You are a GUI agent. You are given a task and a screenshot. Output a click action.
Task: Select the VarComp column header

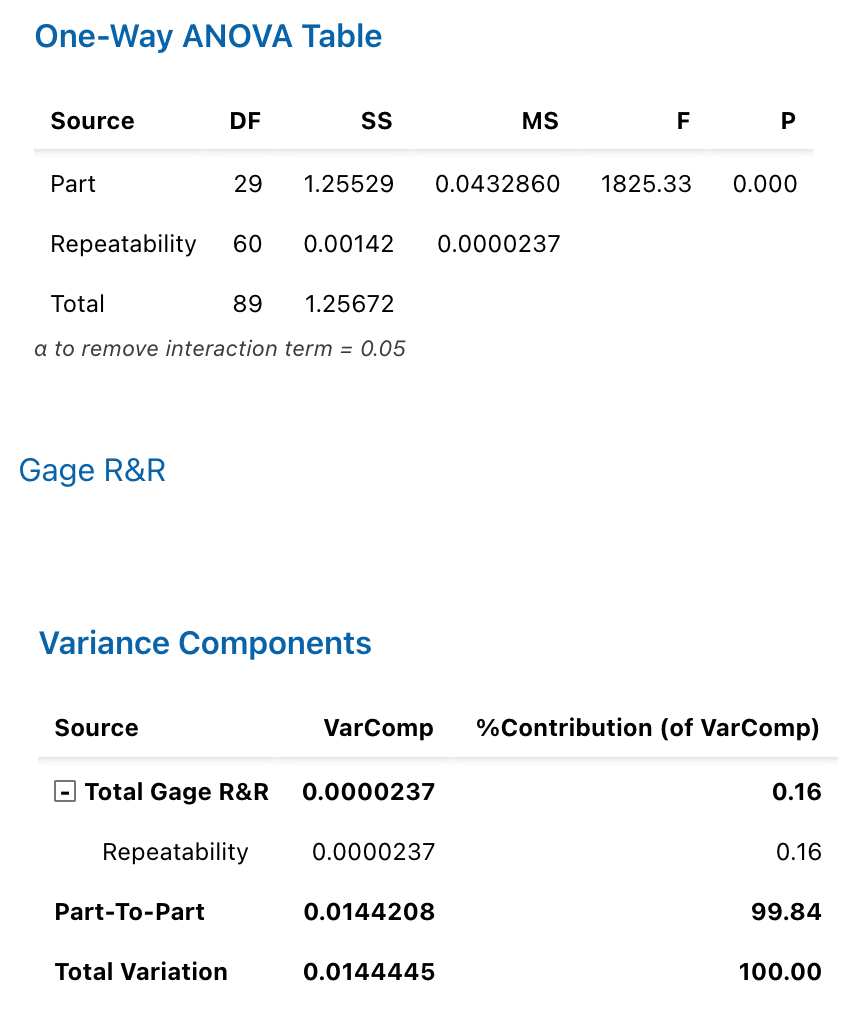click(378, 728)
